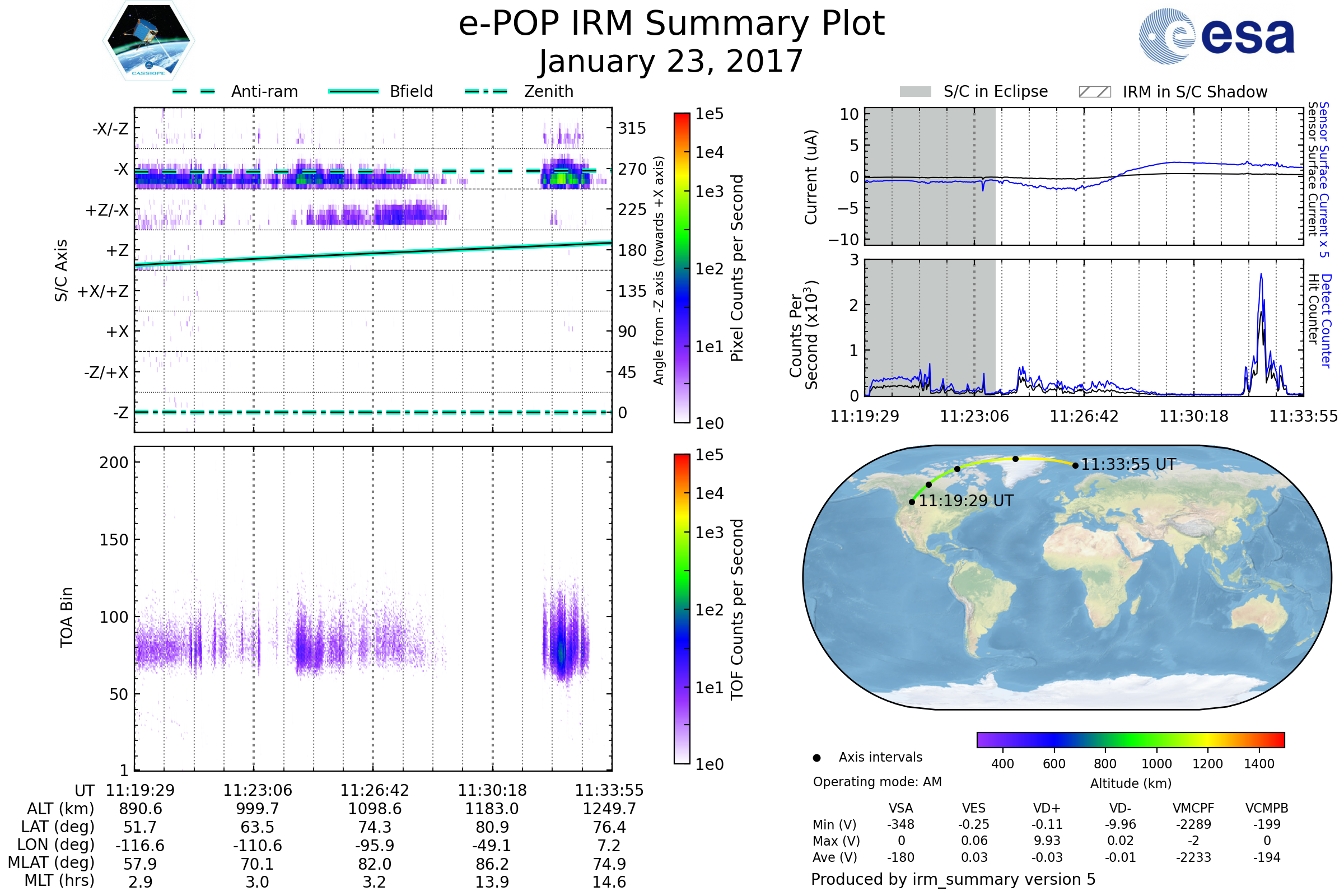
Task: Click the 11:19:29 UT orbit start on map
Action: point(912,502)
